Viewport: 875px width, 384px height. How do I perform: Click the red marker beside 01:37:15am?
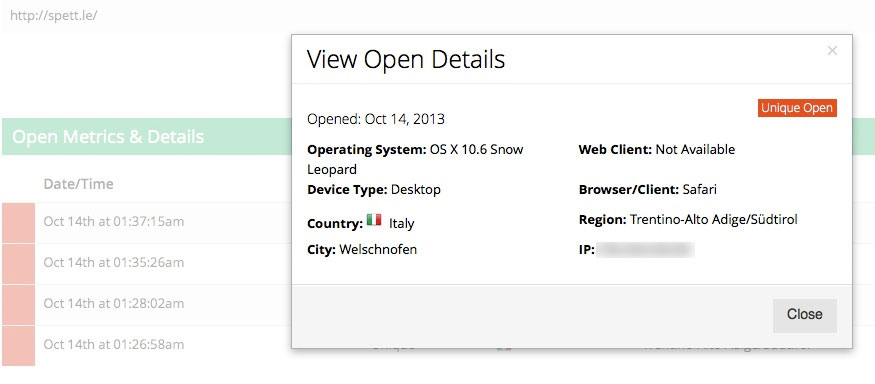tap(18, 223)
